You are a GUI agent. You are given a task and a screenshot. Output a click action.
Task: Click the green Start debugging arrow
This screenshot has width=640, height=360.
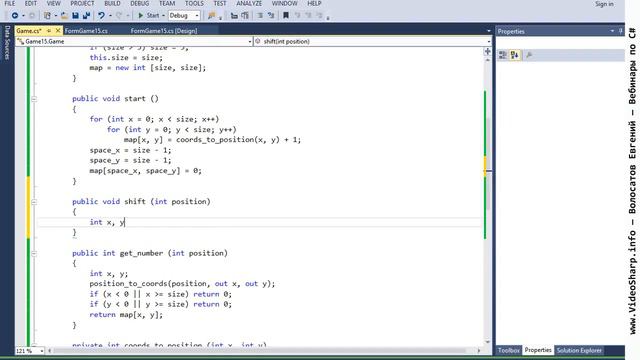coord(141,16)
